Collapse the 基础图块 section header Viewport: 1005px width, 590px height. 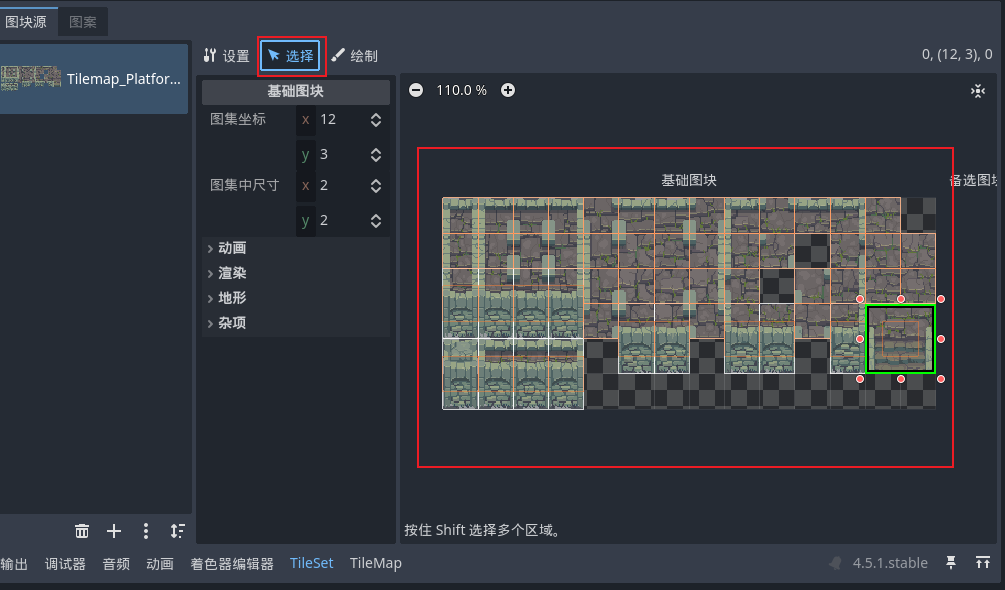pyautogui.click(x=295, y=92)
